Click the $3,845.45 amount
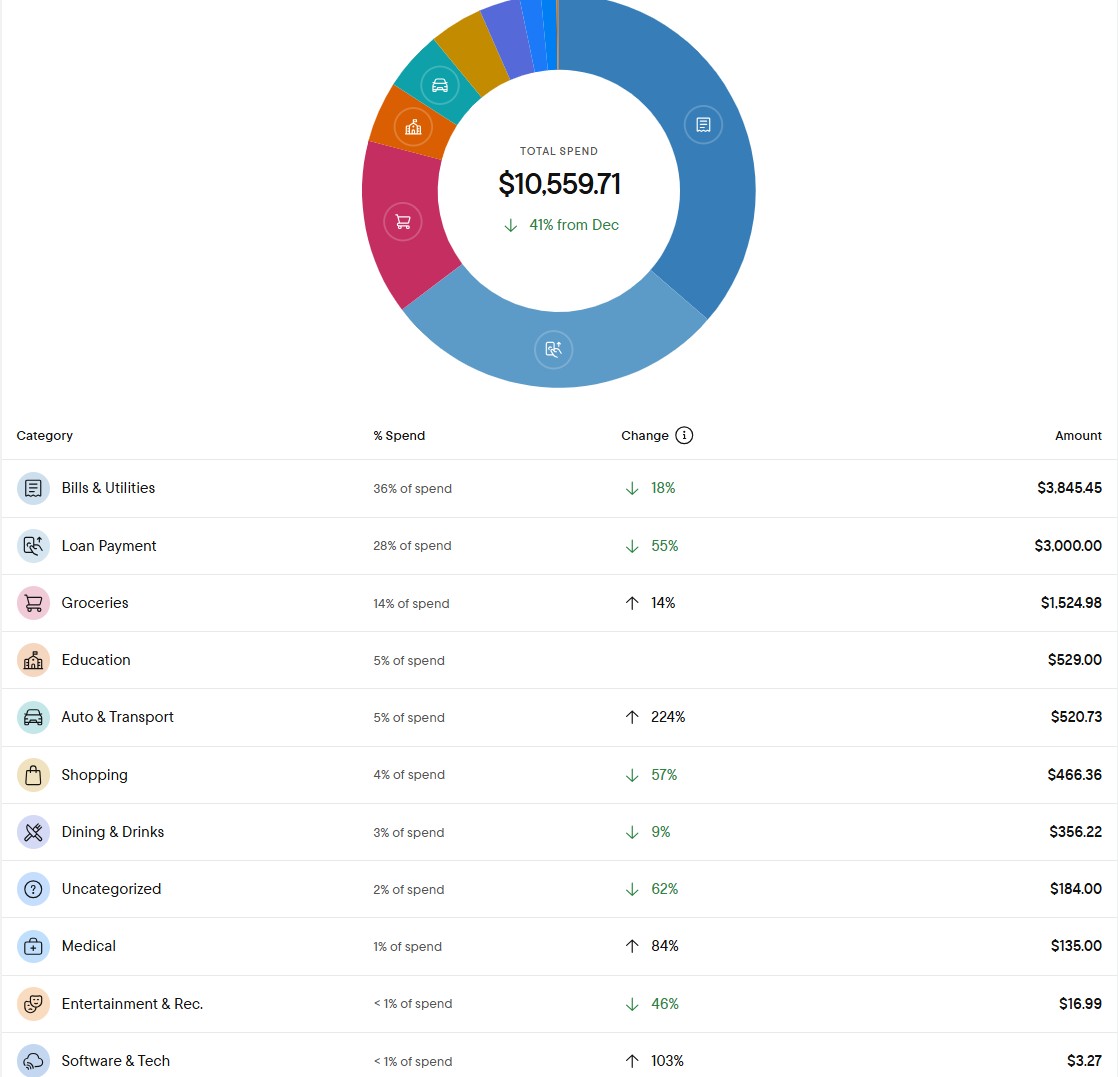 pos(1069,488)
